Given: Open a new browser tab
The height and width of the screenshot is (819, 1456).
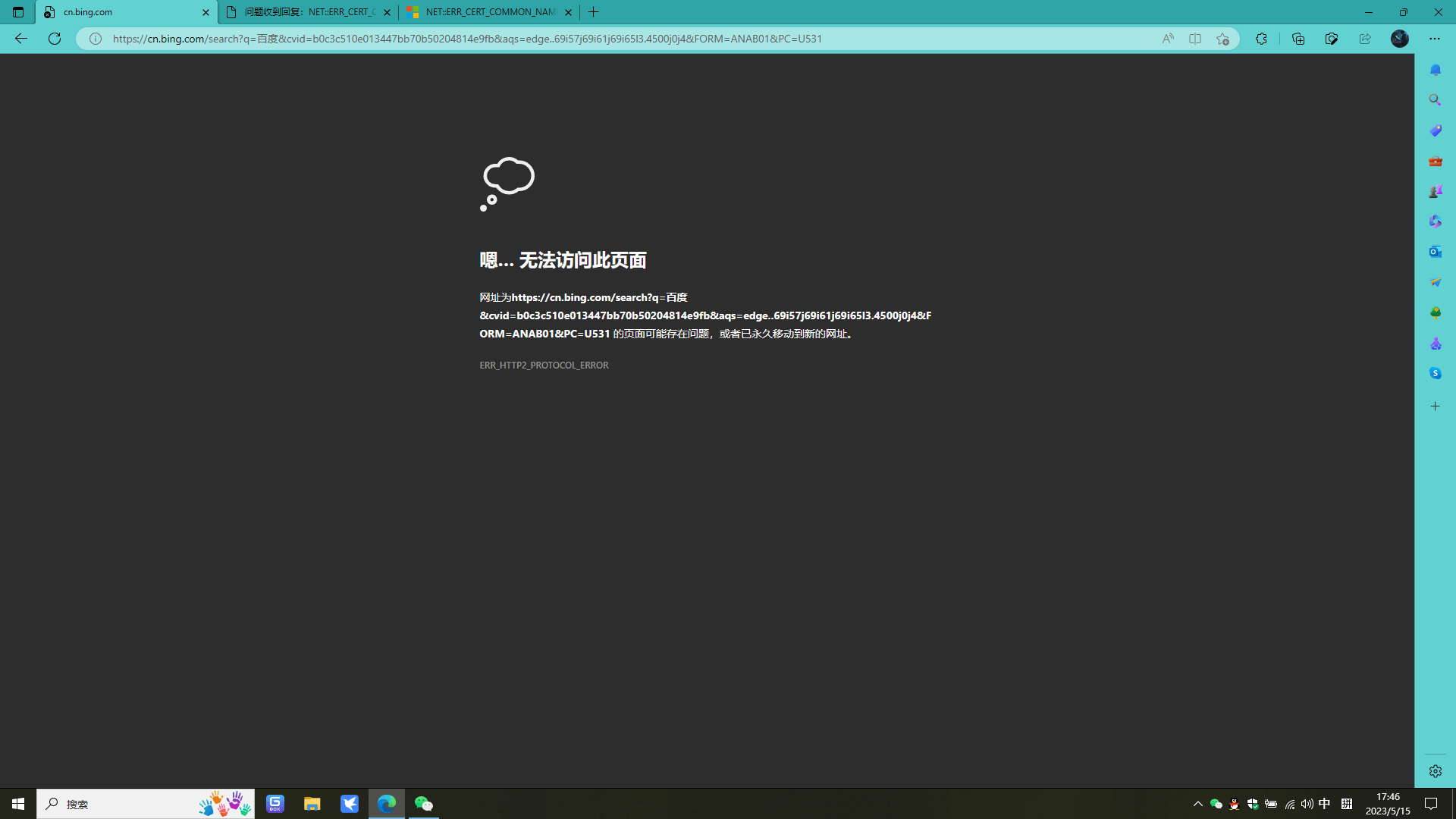Looking at the screenshot, I should click(x=594, y=12).
